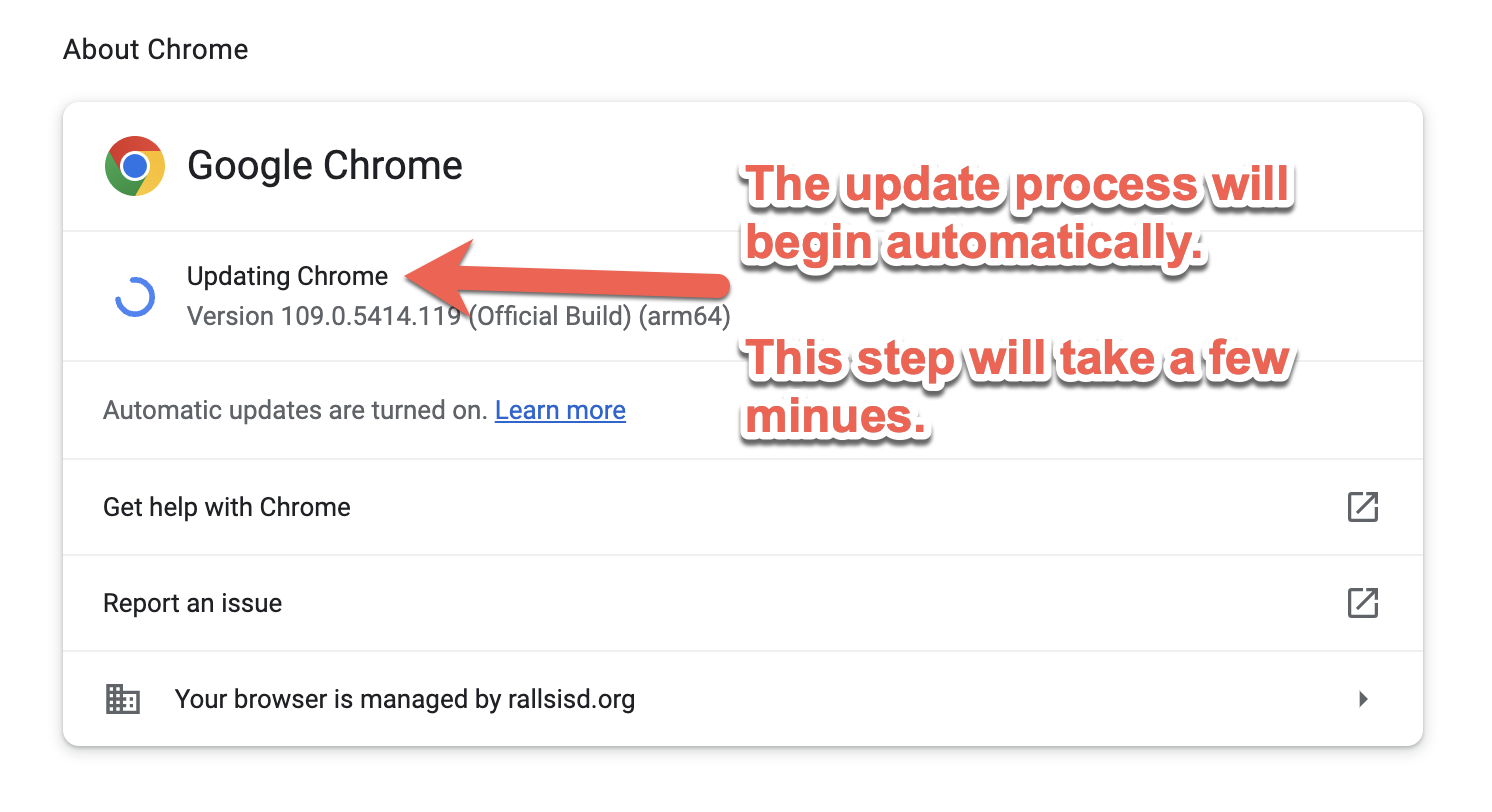Expand the managed by rallsisd.org arrow
This screenshot has height=812, width=1492.
1363,699
